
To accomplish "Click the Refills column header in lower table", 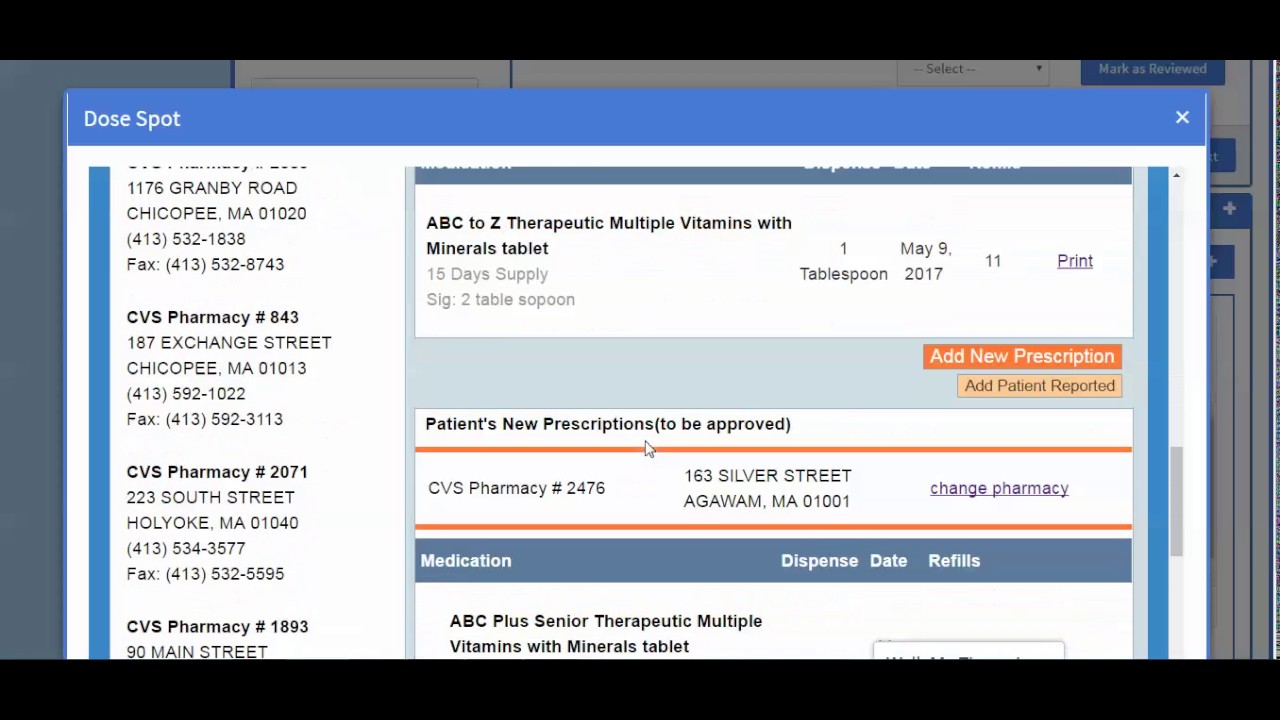I will coord(954,561).
